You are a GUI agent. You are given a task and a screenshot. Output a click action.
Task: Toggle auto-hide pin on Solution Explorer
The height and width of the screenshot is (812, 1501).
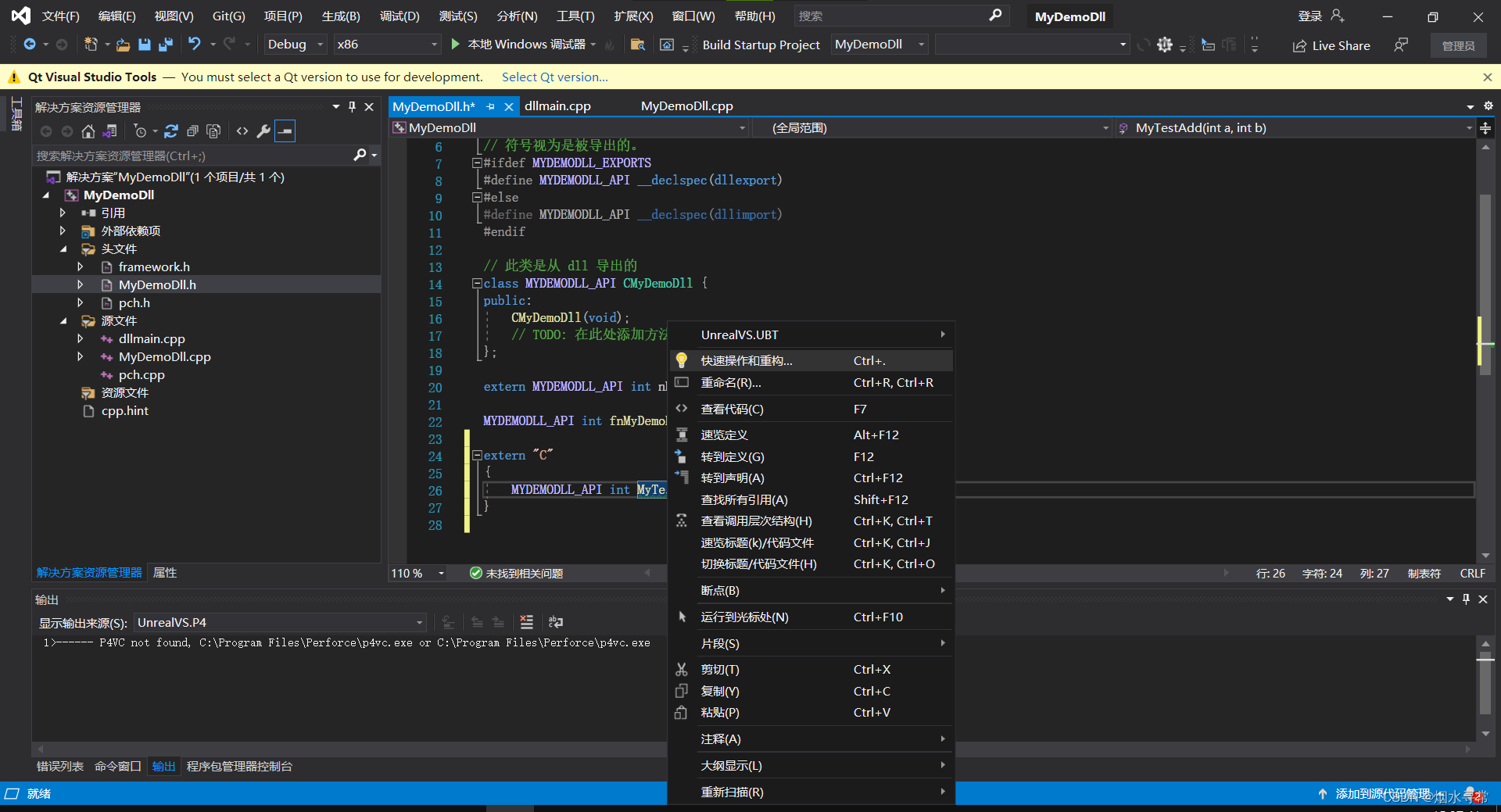coord(352,107)
